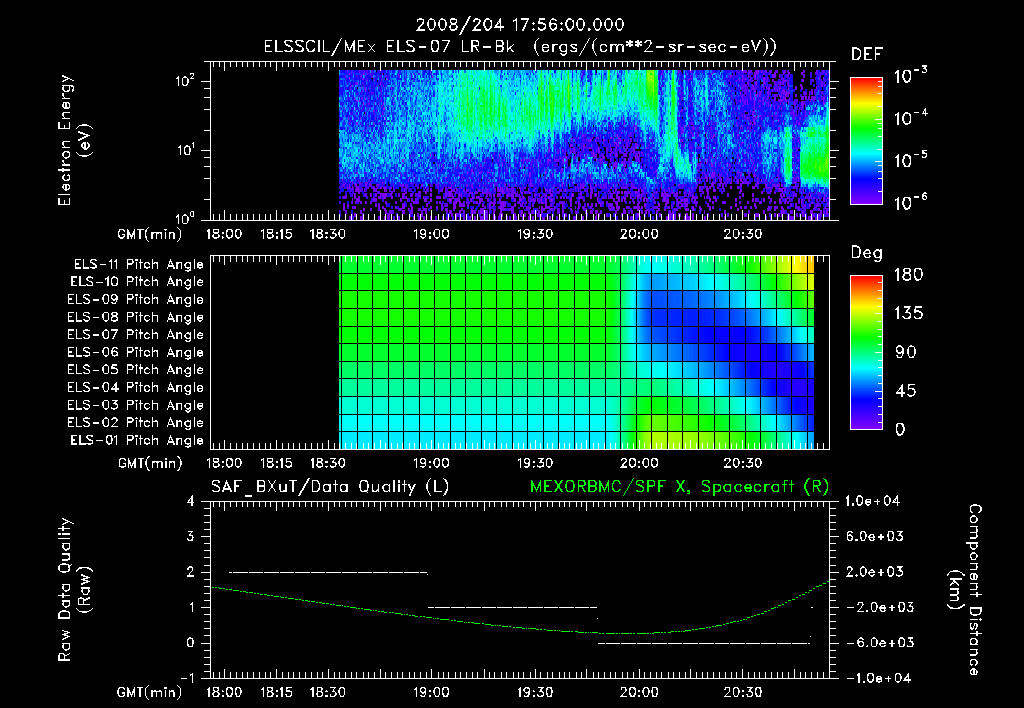Viewport: 1024px width, 708px height.
Task: Click the data quality line at level 2
Action: [x=328, y=573]
